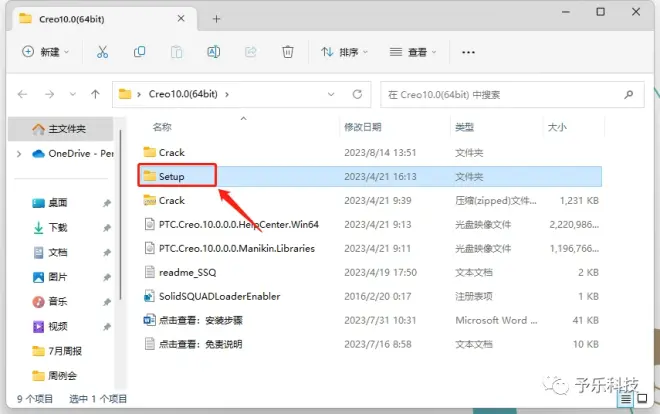The height and width of the screenshot is (414, 660).
Task: Click the Paste clipboard icon
Action: [176, 52]
